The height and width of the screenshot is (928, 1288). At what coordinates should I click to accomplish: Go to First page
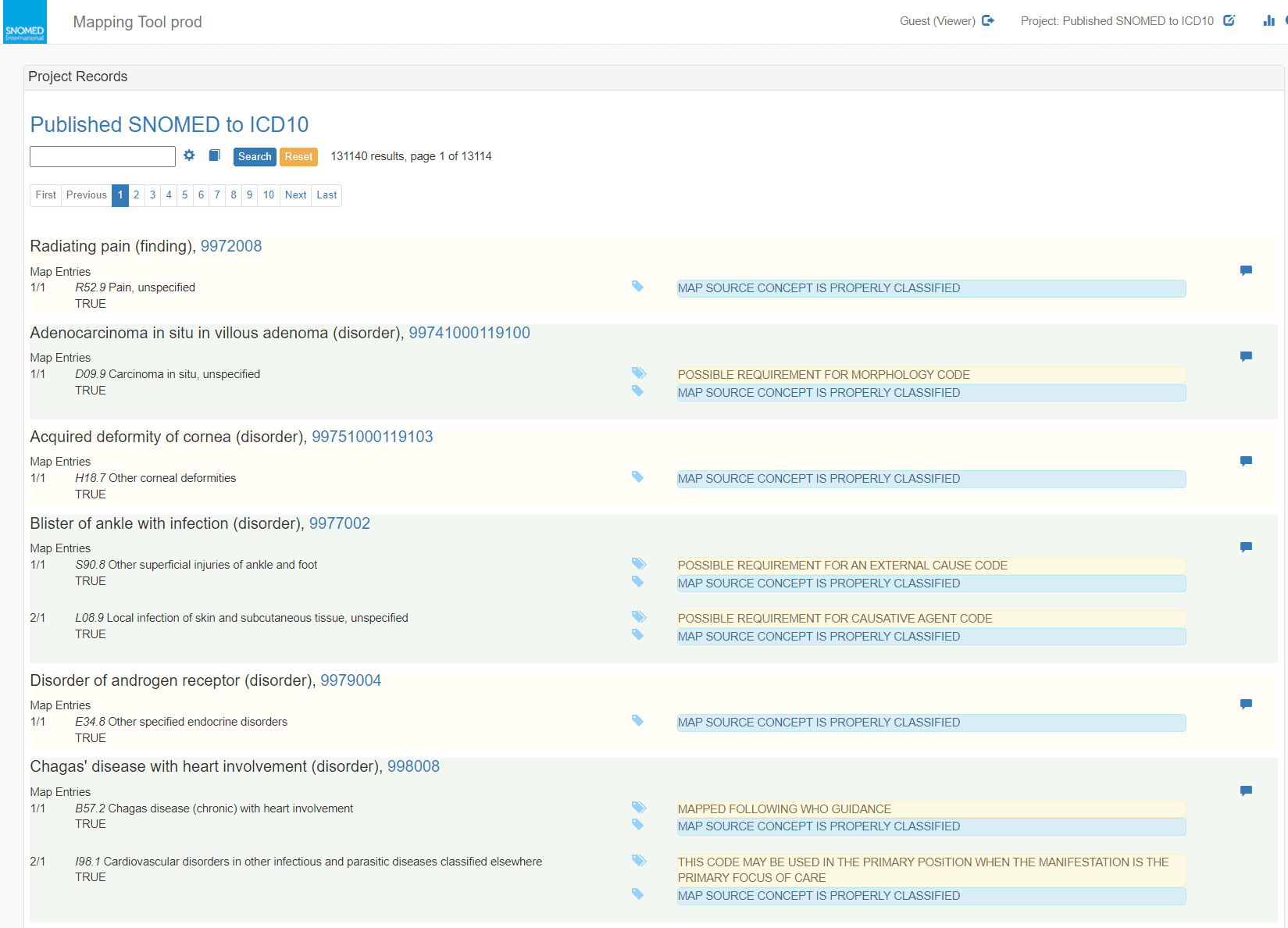(x=46, y=195)
